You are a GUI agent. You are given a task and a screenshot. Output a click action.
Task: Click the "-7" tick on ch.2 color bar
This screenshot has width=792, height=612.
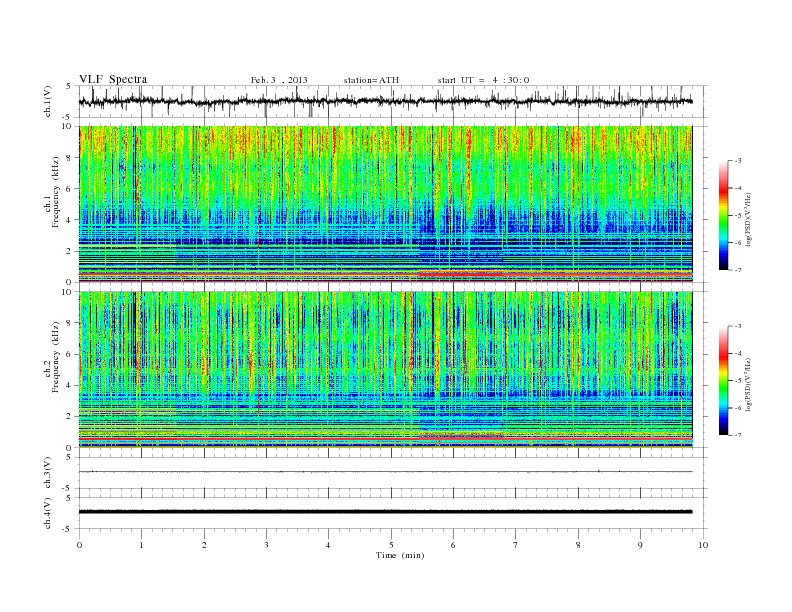point(737,435)
